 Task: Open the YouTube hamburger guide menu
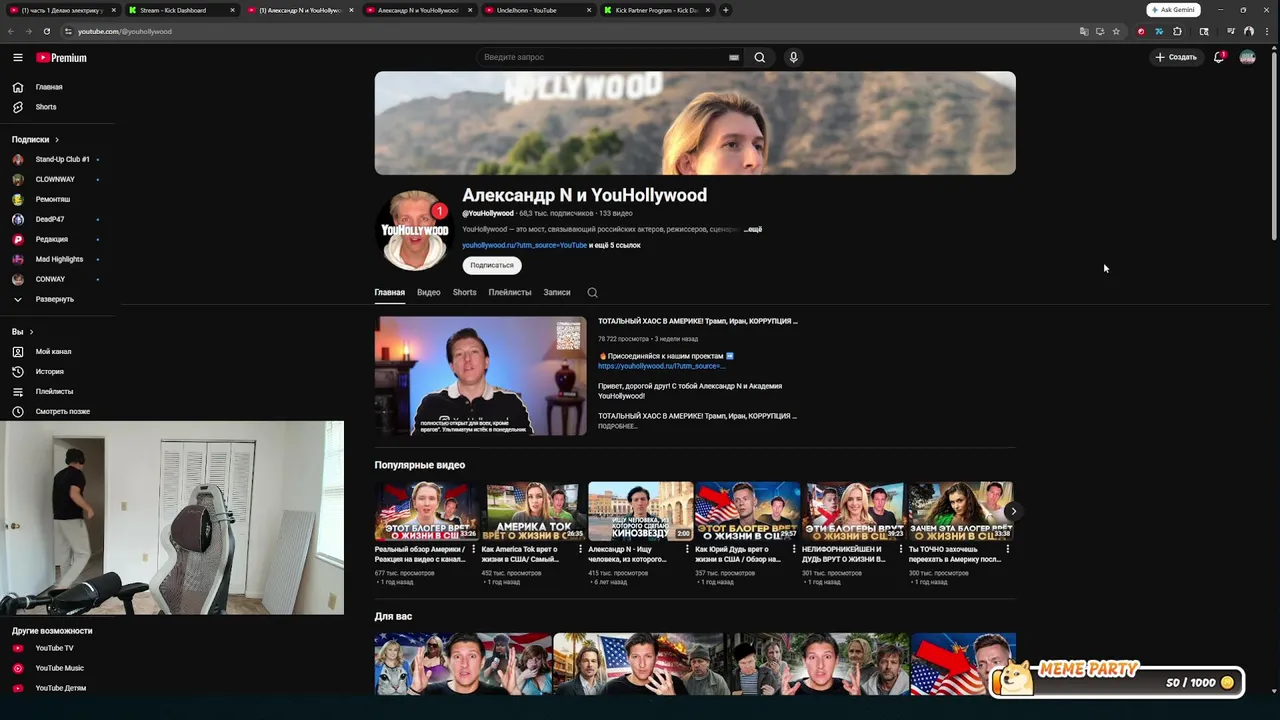(x=18, y=58)
